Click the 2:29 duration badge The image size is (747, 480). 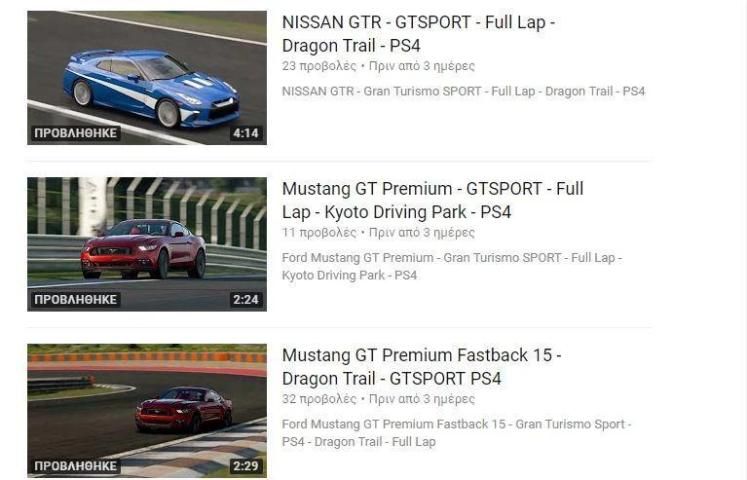(x=246, y=466)
